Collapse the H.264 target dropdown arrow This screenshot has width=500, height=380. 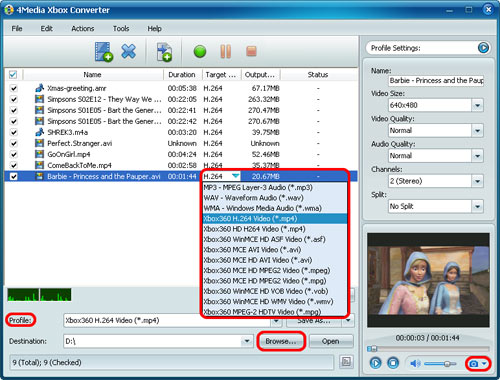coord(235,176)
